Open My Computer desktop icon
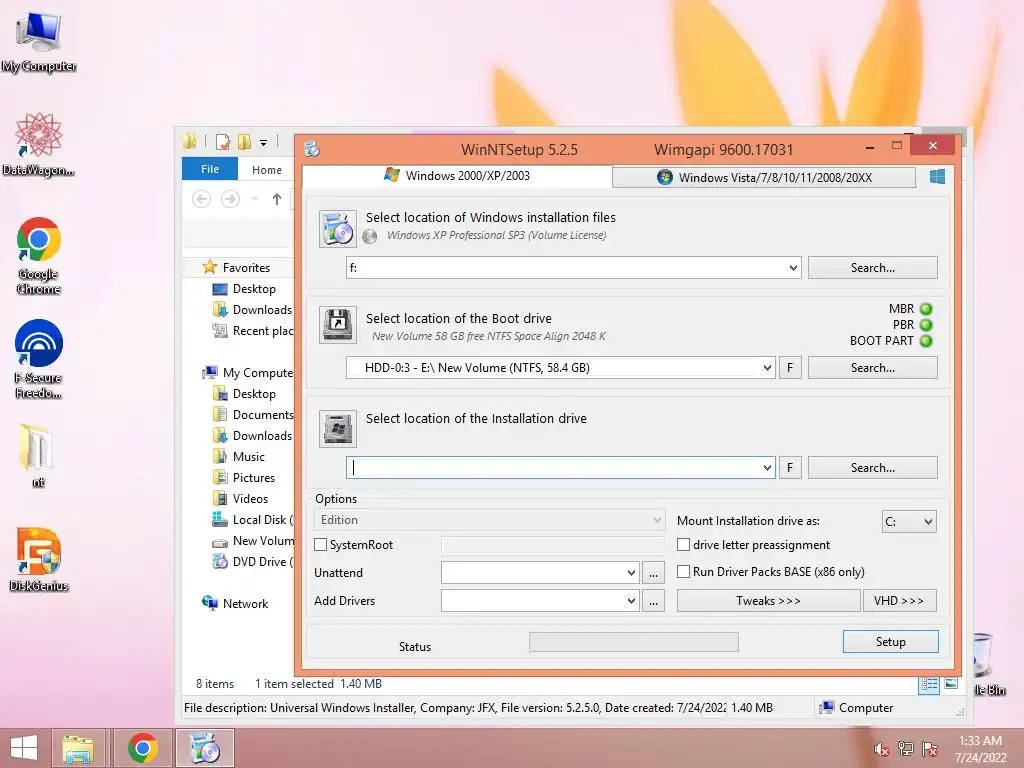 pos(39,40)
